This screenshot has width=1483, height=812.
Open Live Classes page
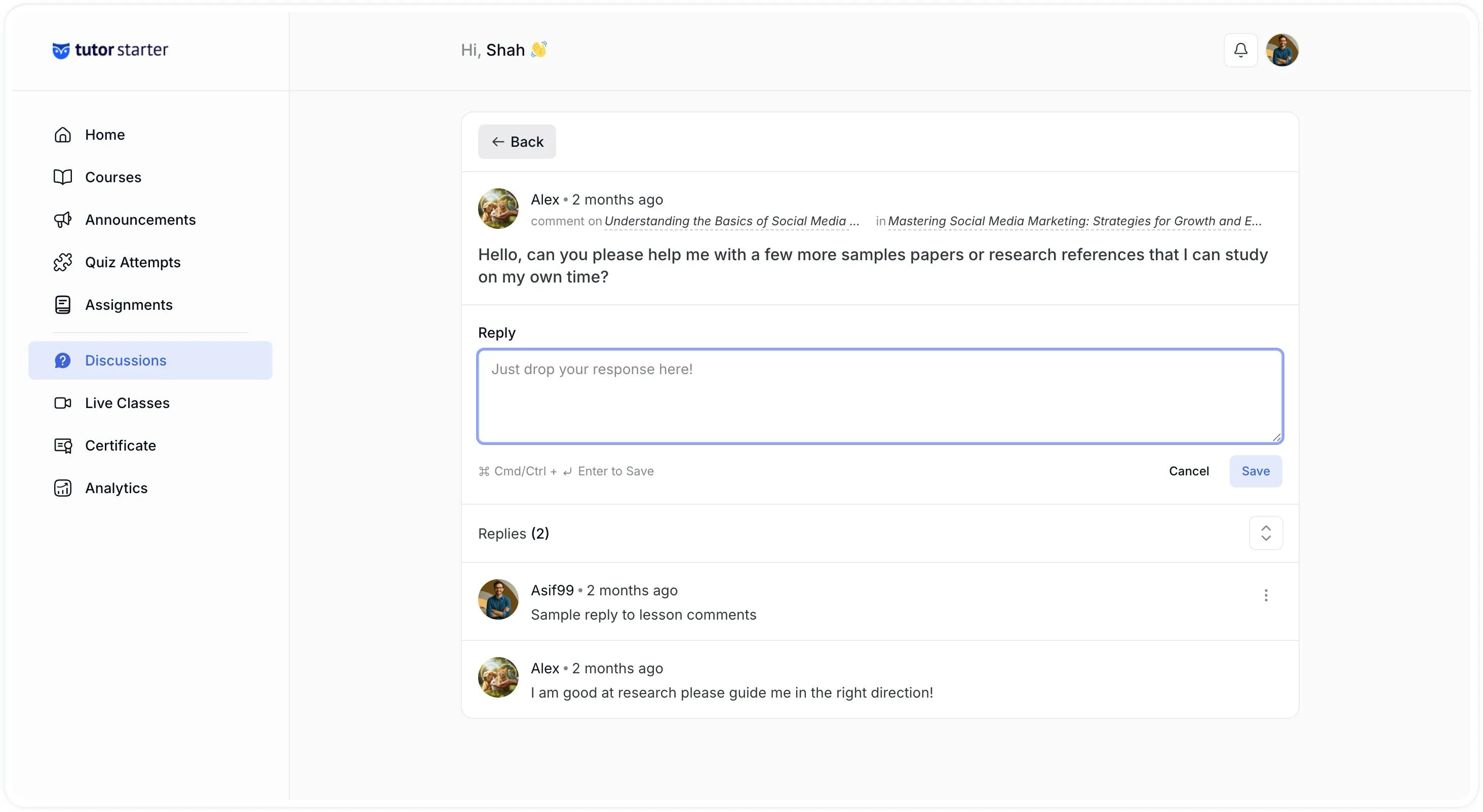click(150, 403)
